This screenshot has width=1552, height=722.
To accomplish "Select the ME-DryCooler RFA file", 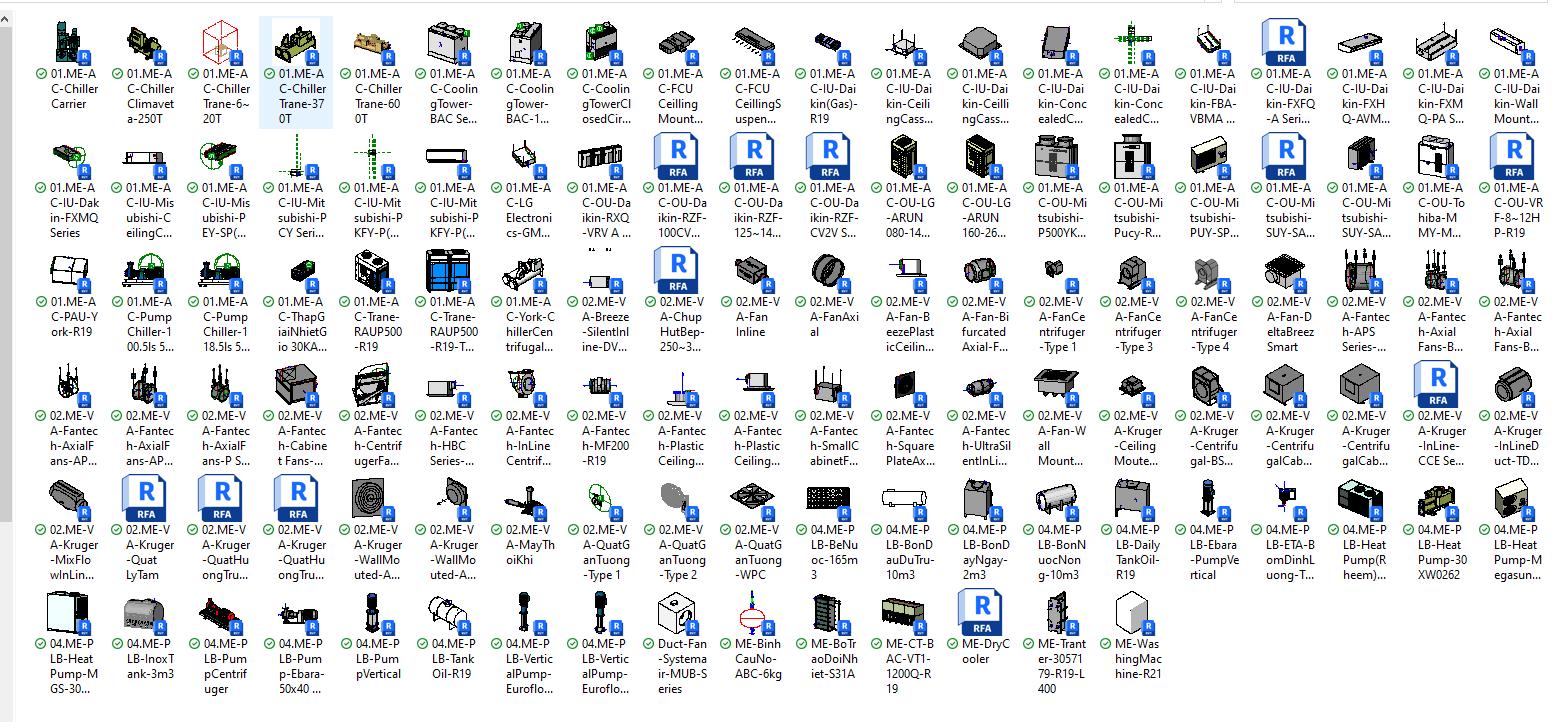I will coord(980,614).
